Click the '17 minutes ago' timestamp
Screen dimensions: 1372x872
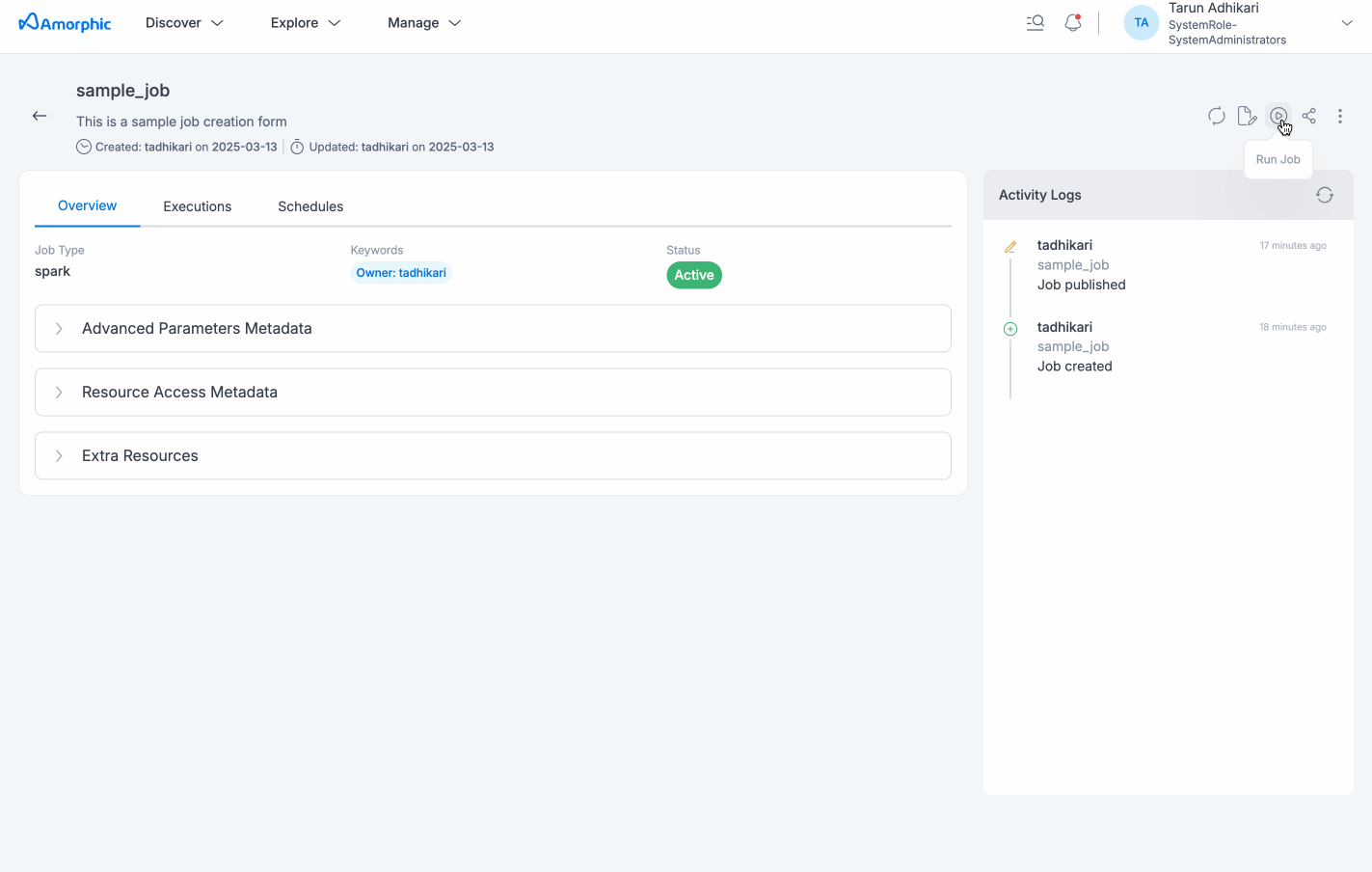click(x=1293, y=246)
